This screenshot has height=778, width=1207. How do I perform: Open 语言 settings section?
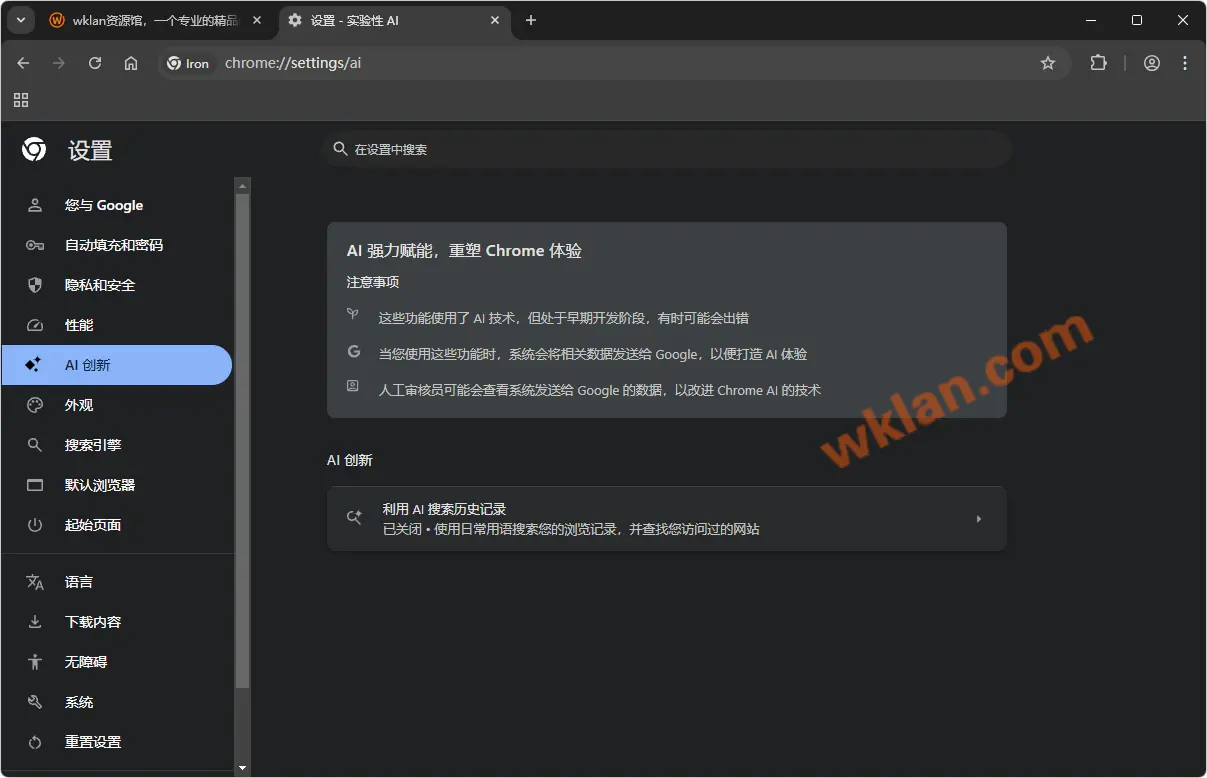click(117, 582)
